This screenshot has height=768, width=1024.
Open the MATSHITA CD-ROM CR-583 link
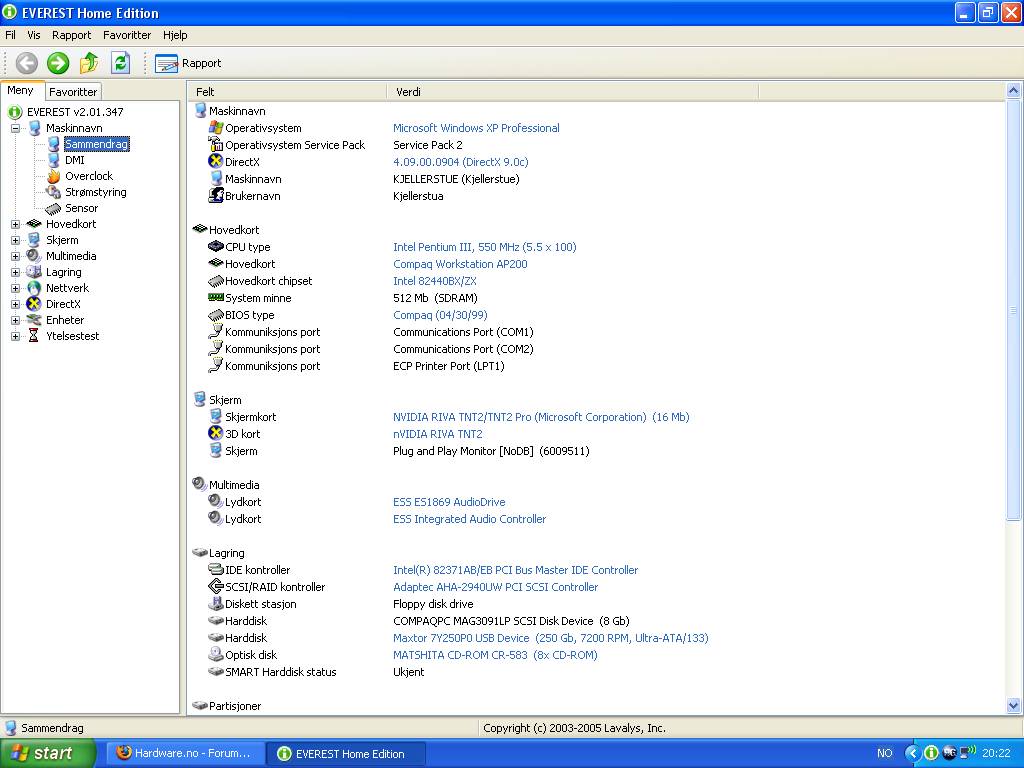click(x=495, y=654)
